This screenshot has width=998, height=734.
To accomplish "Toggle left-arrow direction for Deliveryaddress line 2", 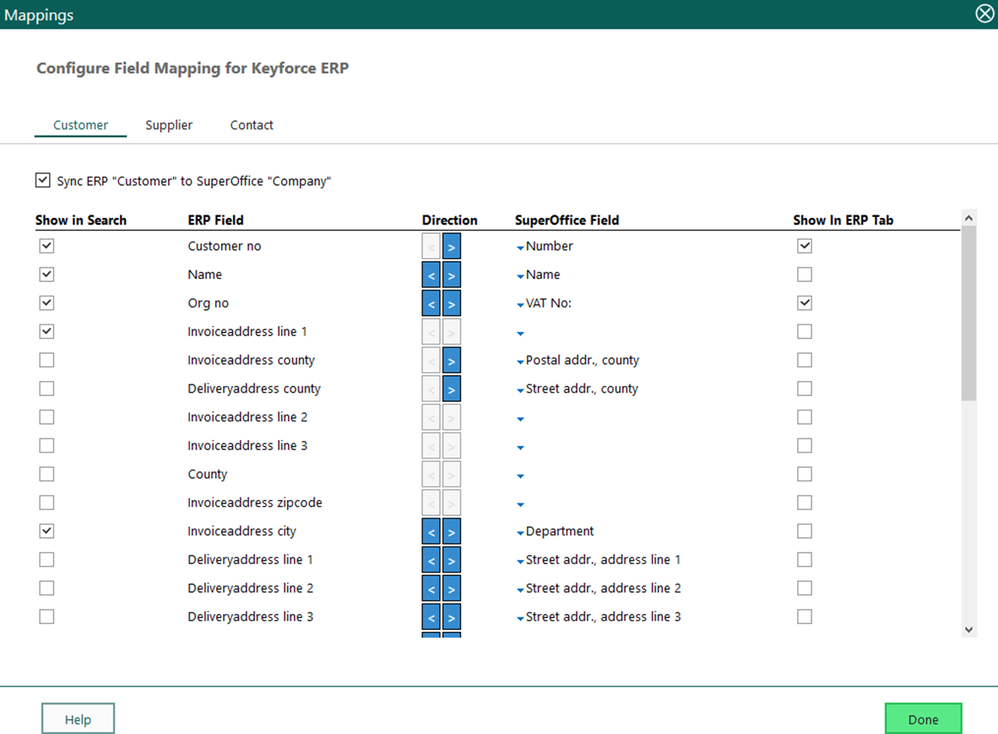I will coord(431,589).
